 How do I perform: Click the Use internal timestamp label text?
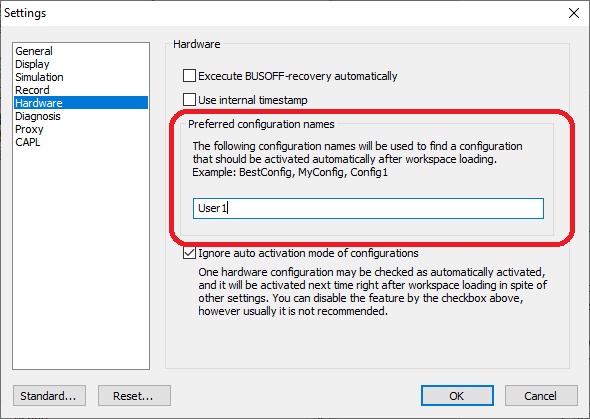[x=252, y=100]
